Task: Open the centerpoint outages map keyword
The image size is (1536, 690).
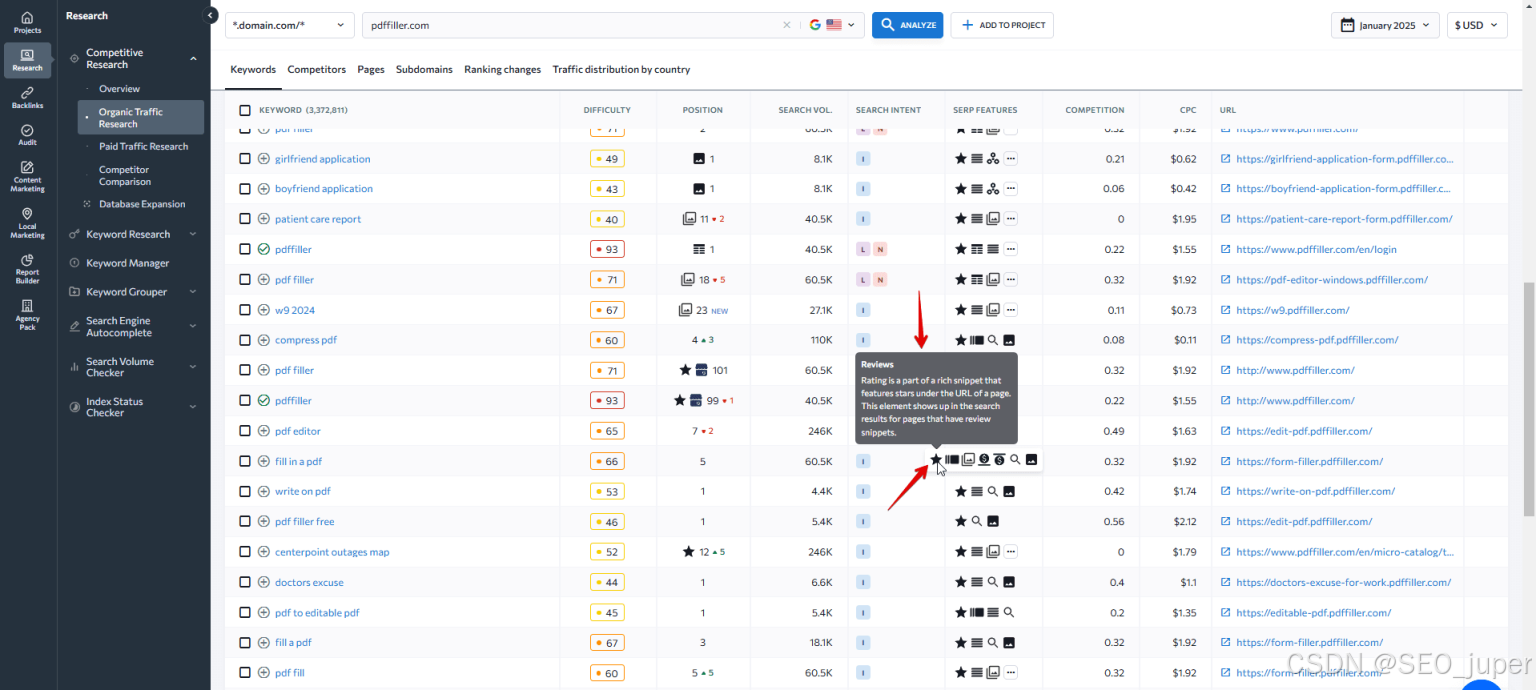Action: (332, 552)
